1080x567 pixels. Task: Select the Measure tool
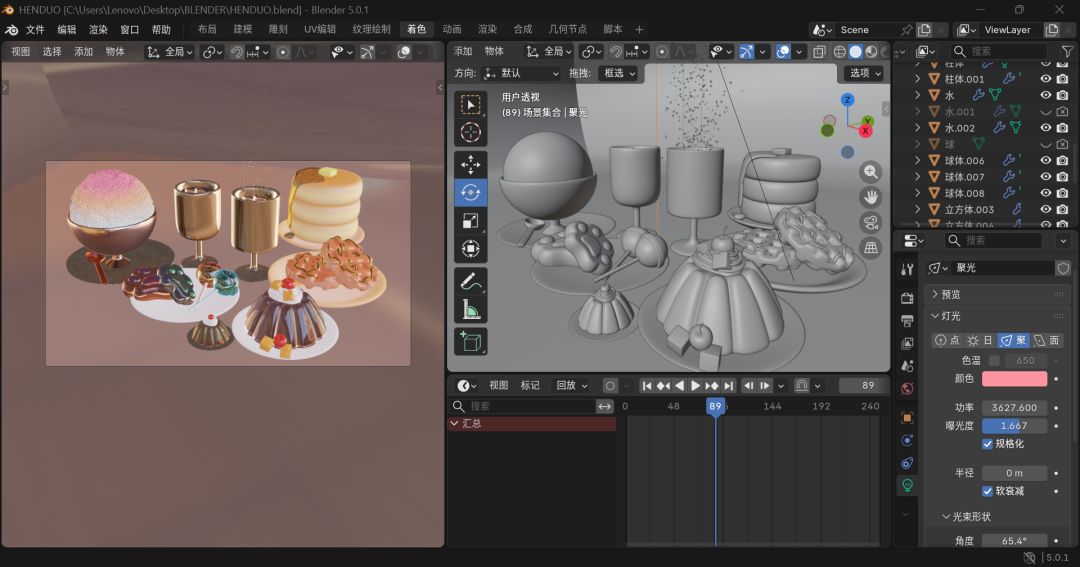pyautogui.click(x=471, y=310)
